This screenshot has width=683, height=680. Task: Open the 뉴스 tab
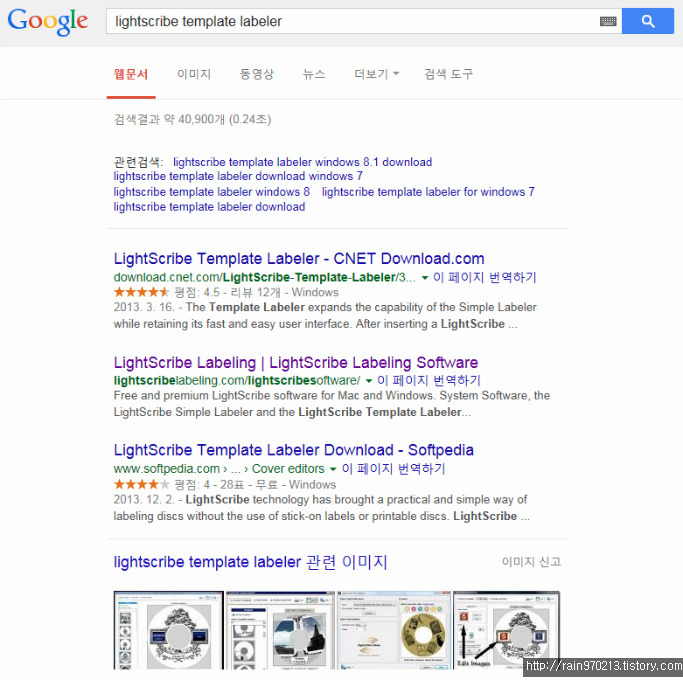[314, 74]
